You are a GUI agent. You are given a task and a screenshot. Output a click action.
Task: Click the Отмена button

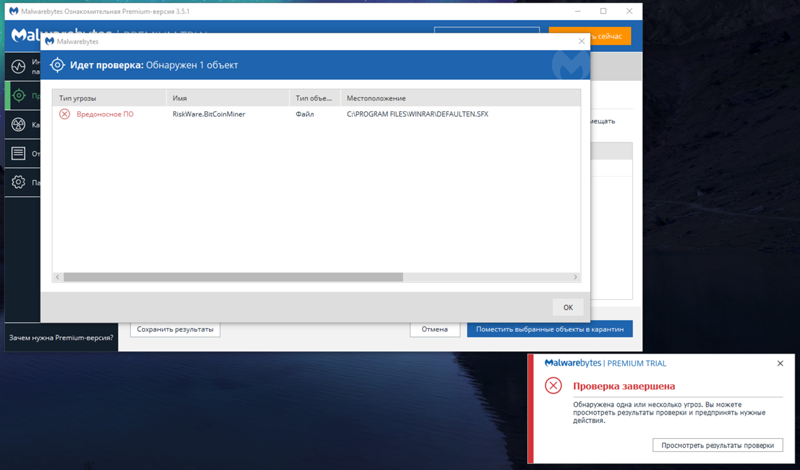pos(435,329)
